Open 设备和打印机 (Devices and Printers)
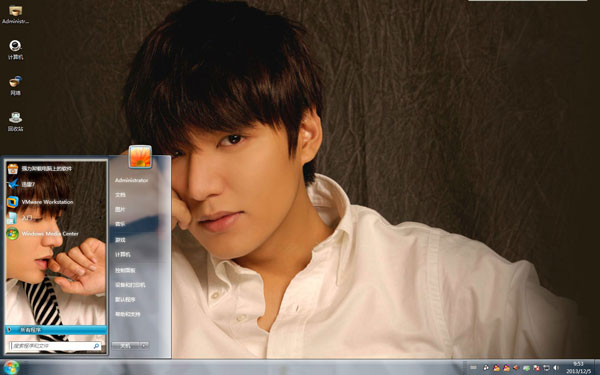Image resolution: width=600 pixels, height=375 pixels. [x=130, y=285]
